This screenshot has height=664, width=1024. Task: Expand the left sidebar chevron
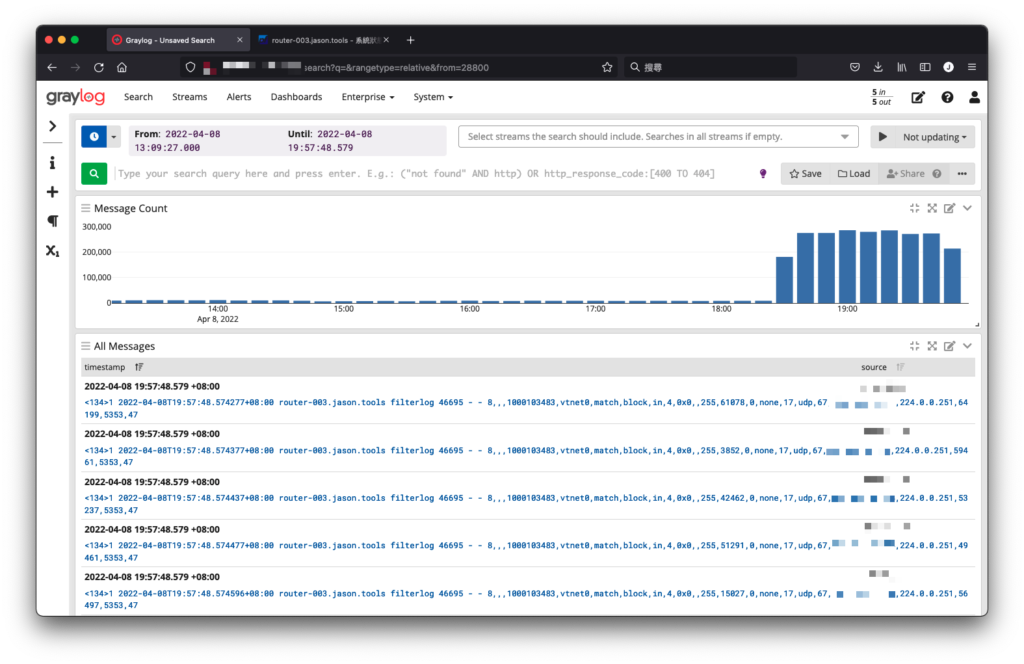[x=53, y=126]
